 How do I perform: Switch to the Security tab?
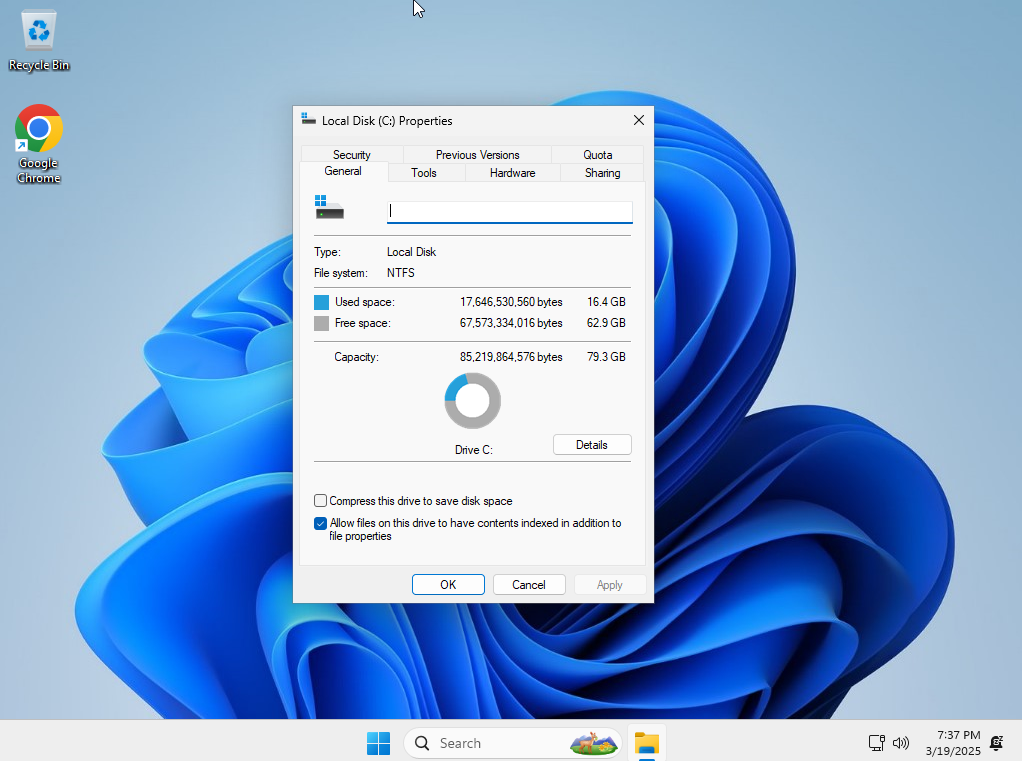tap(351, 155)
